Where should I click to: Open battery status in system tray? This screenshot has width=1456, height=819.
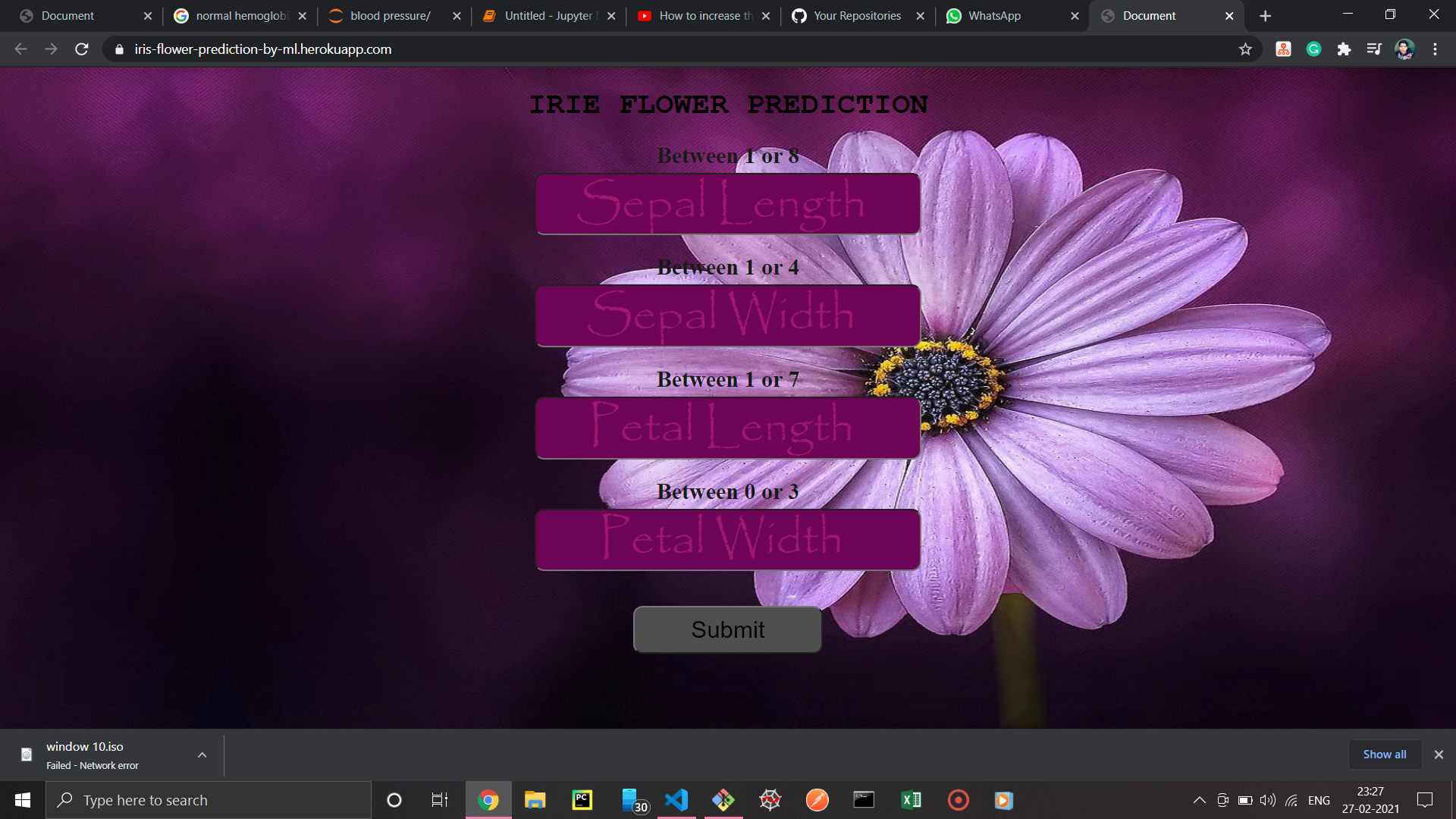(1245, 800)
